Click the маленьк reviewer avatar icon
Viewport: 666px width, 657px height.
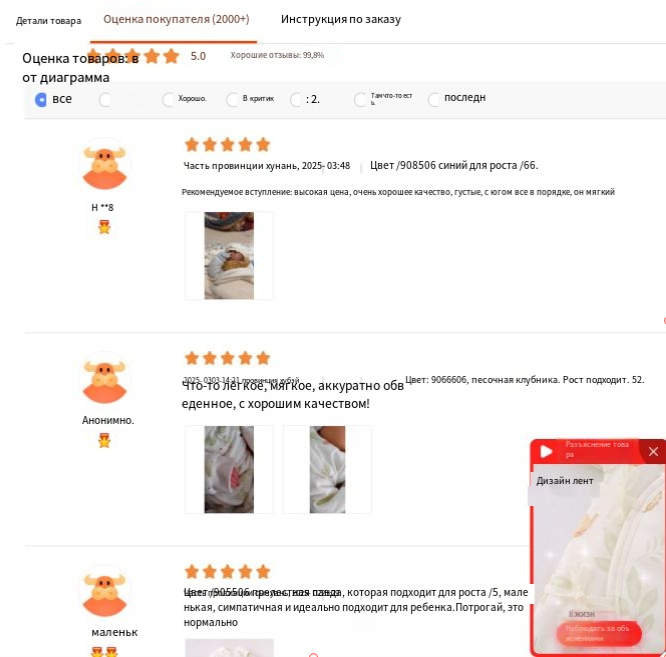(104, 591)
